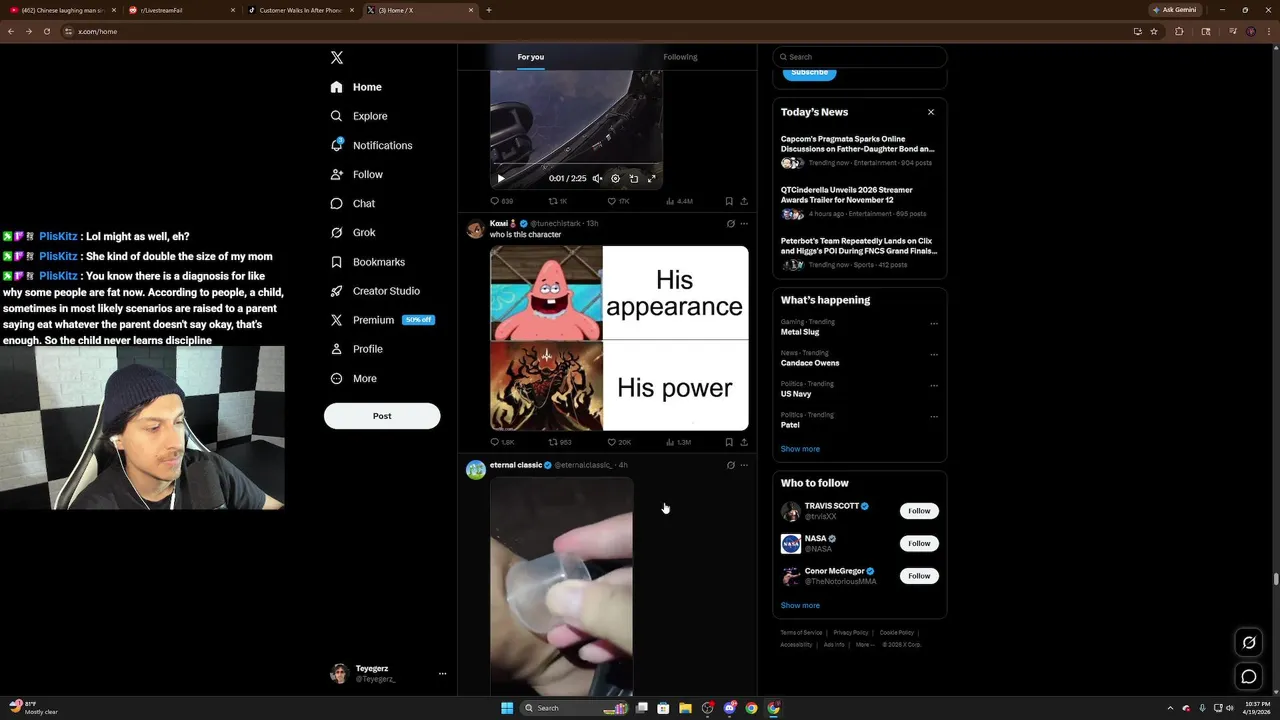Open more options on tunechistark's post

(744, 224)
